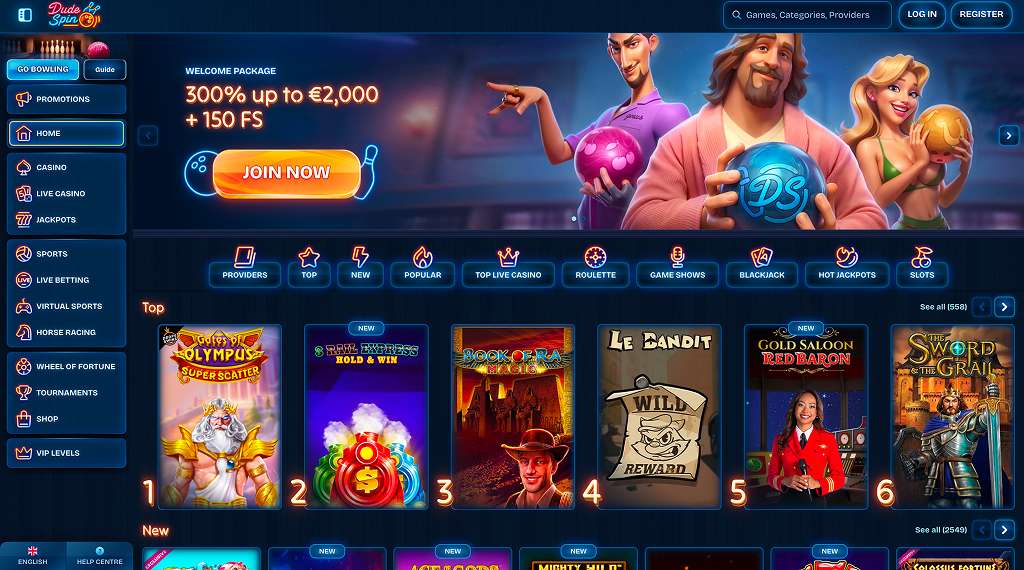This screenshot has width=1024, height=570.
Task: Click the REGISTER button
Action: click(981, 15)
